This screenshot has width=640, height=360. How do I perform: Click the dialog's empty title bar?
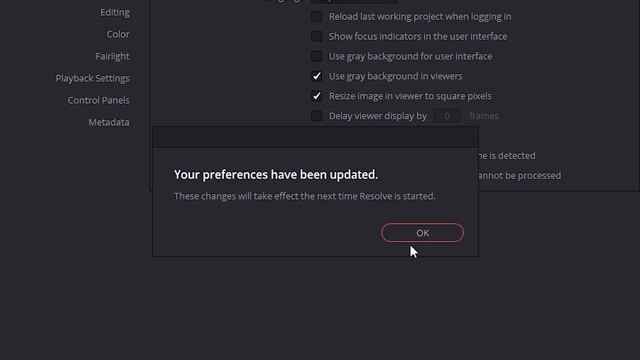point(315,137)
